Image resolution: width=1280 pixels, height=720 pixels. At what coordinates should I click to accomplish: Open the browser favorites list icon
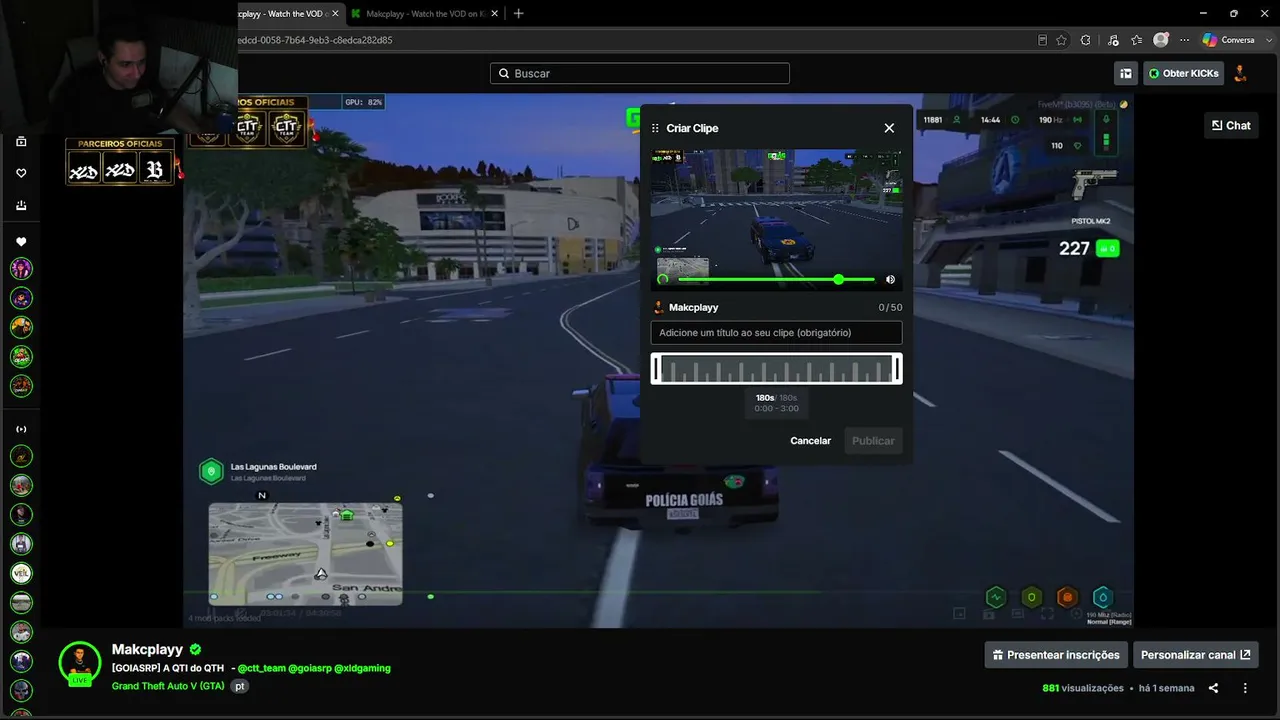[1137, 40]
